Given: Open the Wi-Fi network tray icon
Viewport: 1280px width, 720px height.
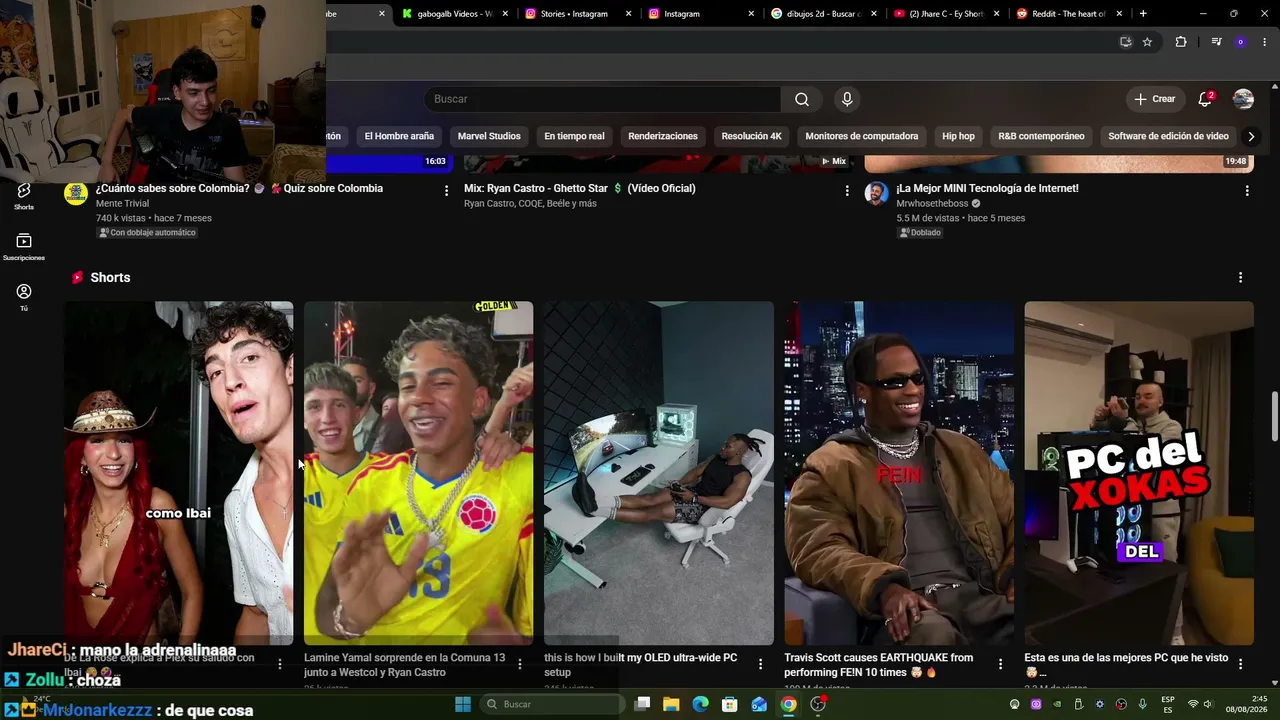Looking at the screenshot, I should tap(1192, 704).
